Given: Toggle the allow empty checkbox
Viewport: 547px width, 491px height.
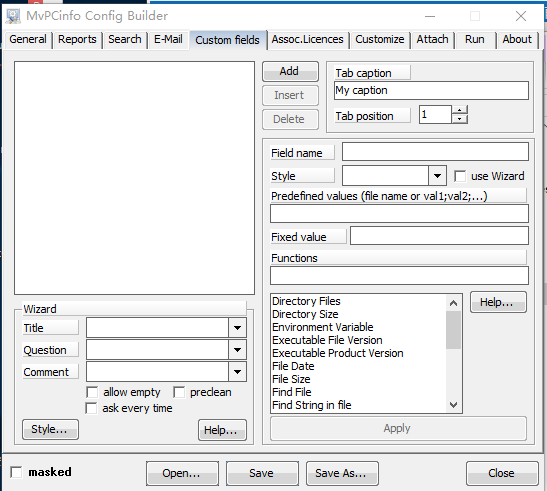Looking at the screenshot, I should point(92,392).
